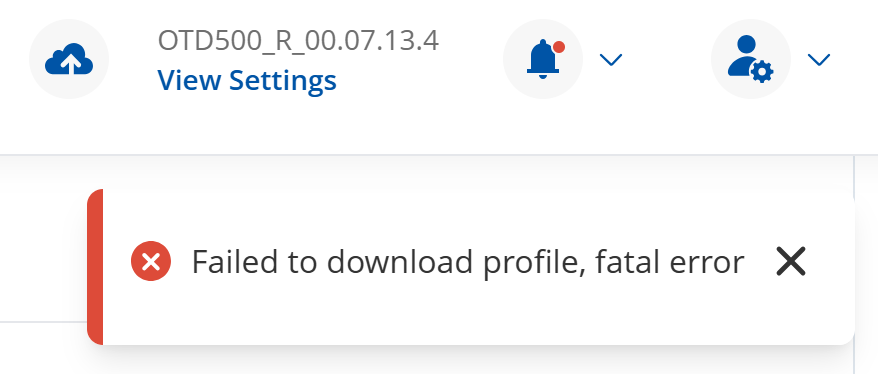Click the grey circle around user icon
The height and width of the screenshot is (374, 878).
pos(751,59)
